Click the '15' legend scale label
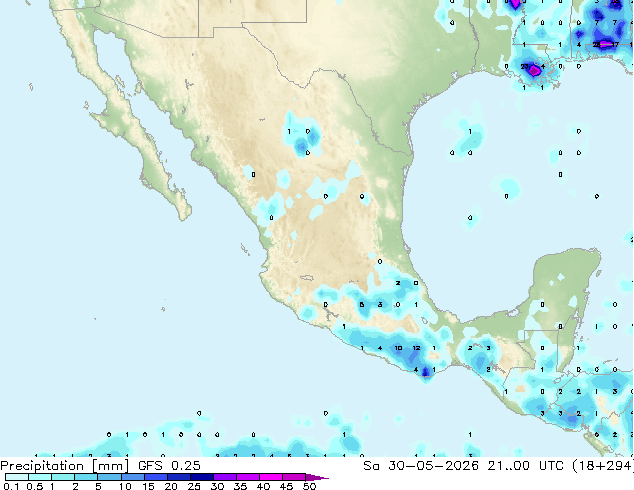 148,486
